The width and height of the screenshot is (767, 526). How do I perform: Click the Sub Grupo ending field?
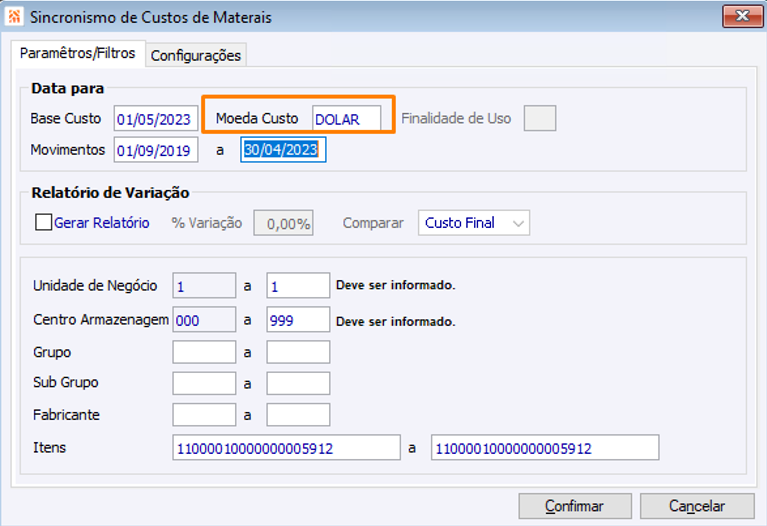click(298, 383)
